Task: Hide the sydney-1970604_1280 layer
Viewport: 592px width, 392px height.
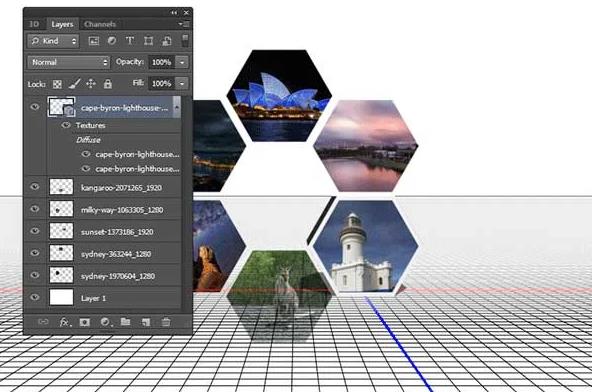Action: click(x=35, y=275)
